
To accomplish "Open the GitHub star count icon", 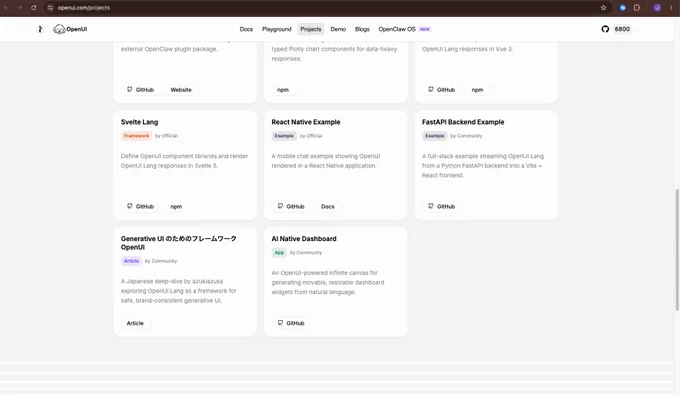I will 605,29.
